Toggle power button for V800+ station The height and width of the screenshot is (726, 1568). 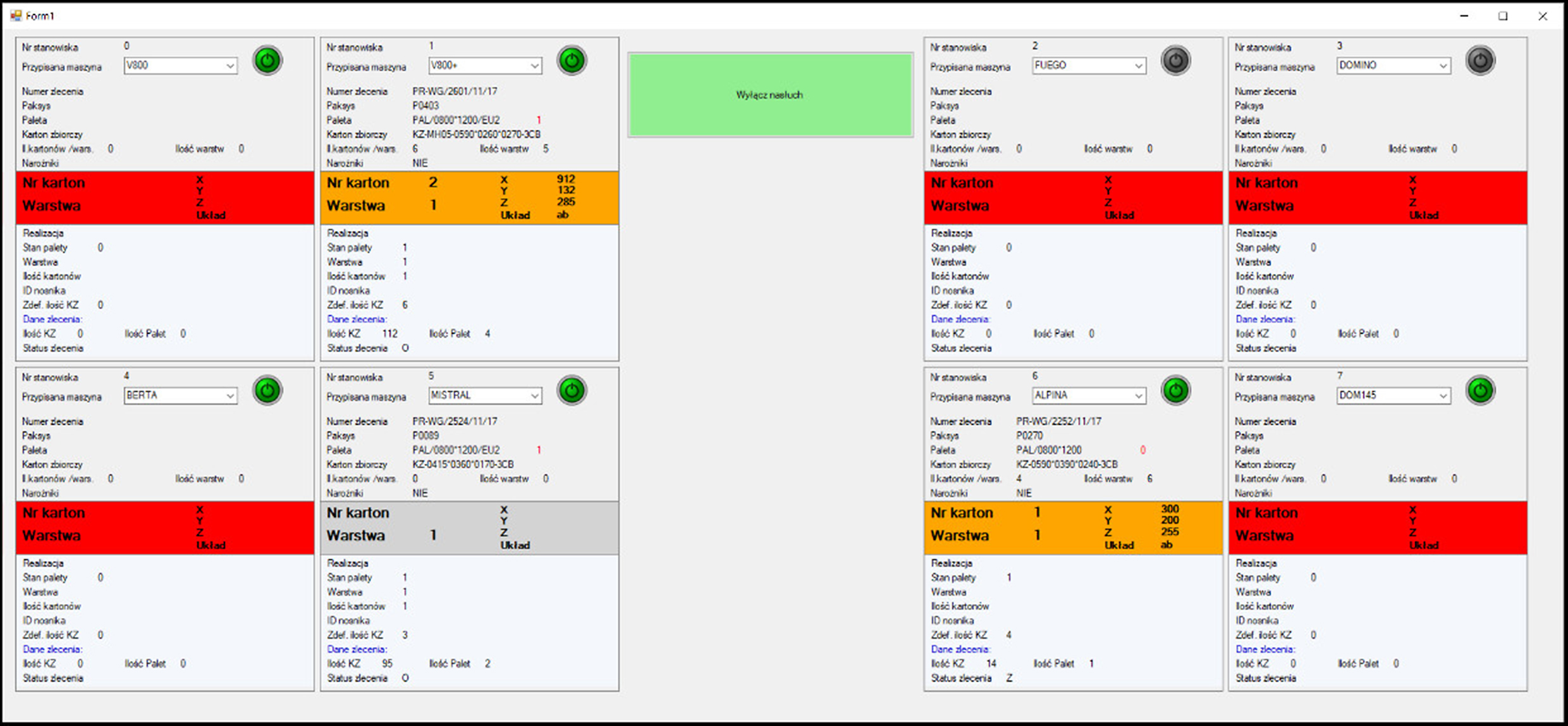(x=572, y=61)
